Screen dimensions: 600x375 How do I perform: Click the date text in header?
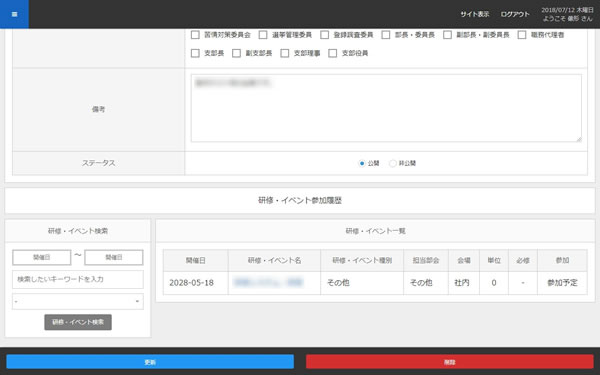click(567, 10)
